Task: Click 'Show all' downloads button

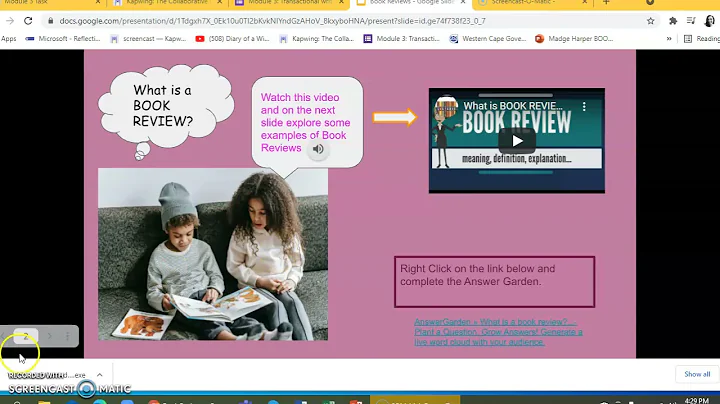Action: (697, 374)
